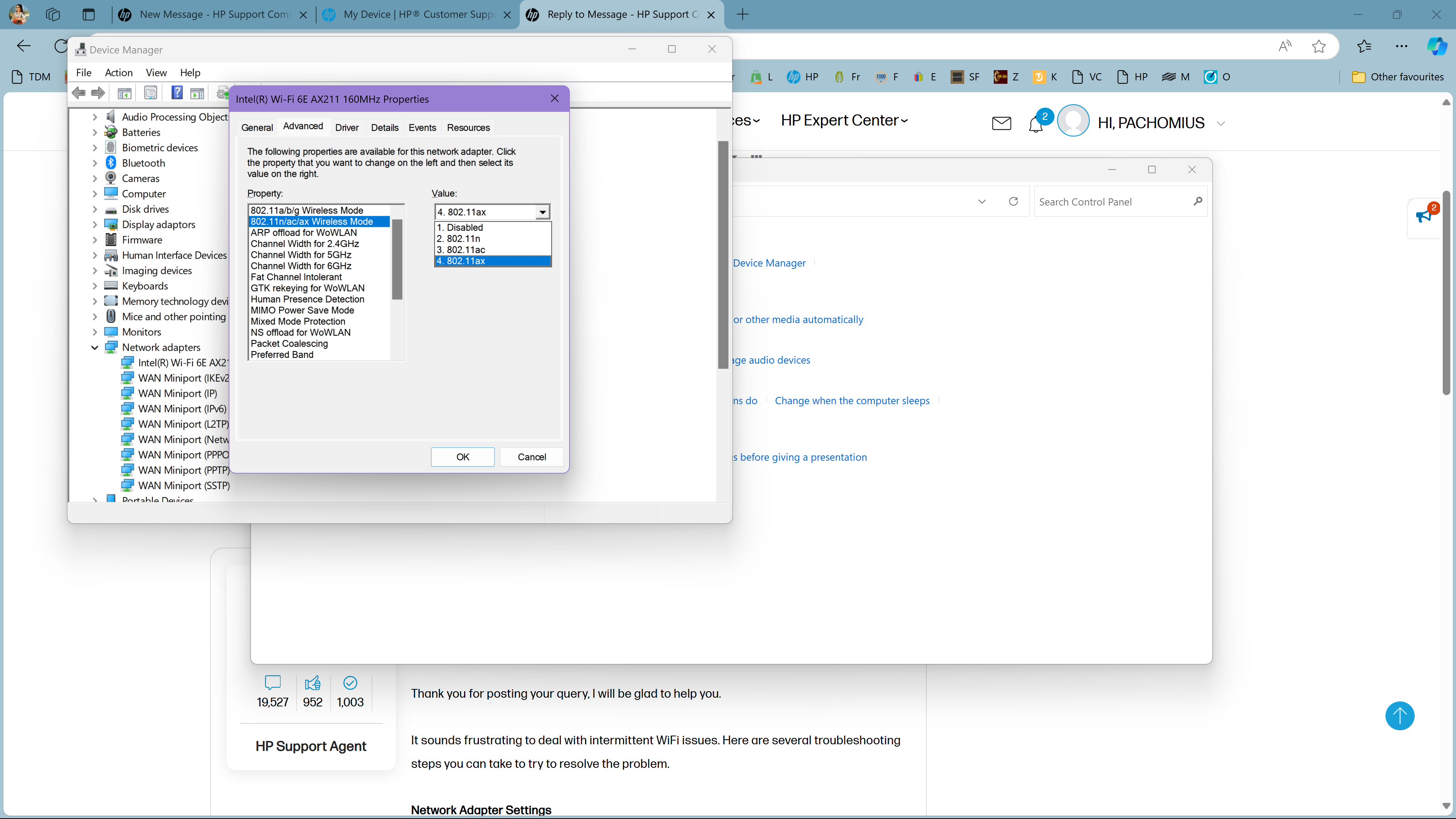Click inside the Search Control Panel field
Image resolution: width=1456 pixels, height=819 pixels.
[1108, 201]
